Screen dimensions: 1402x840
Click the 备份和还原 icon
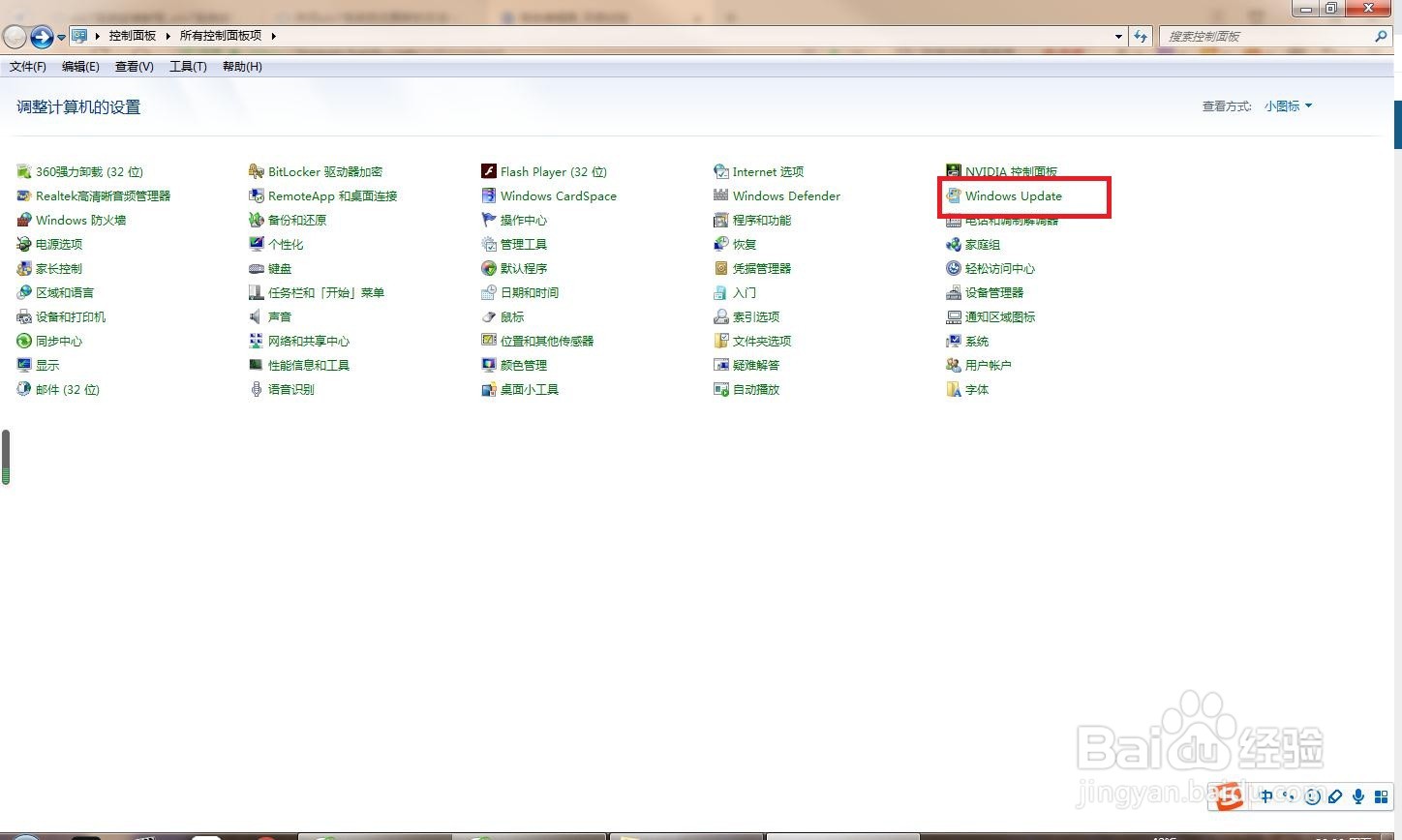click(x=257, y=220)
